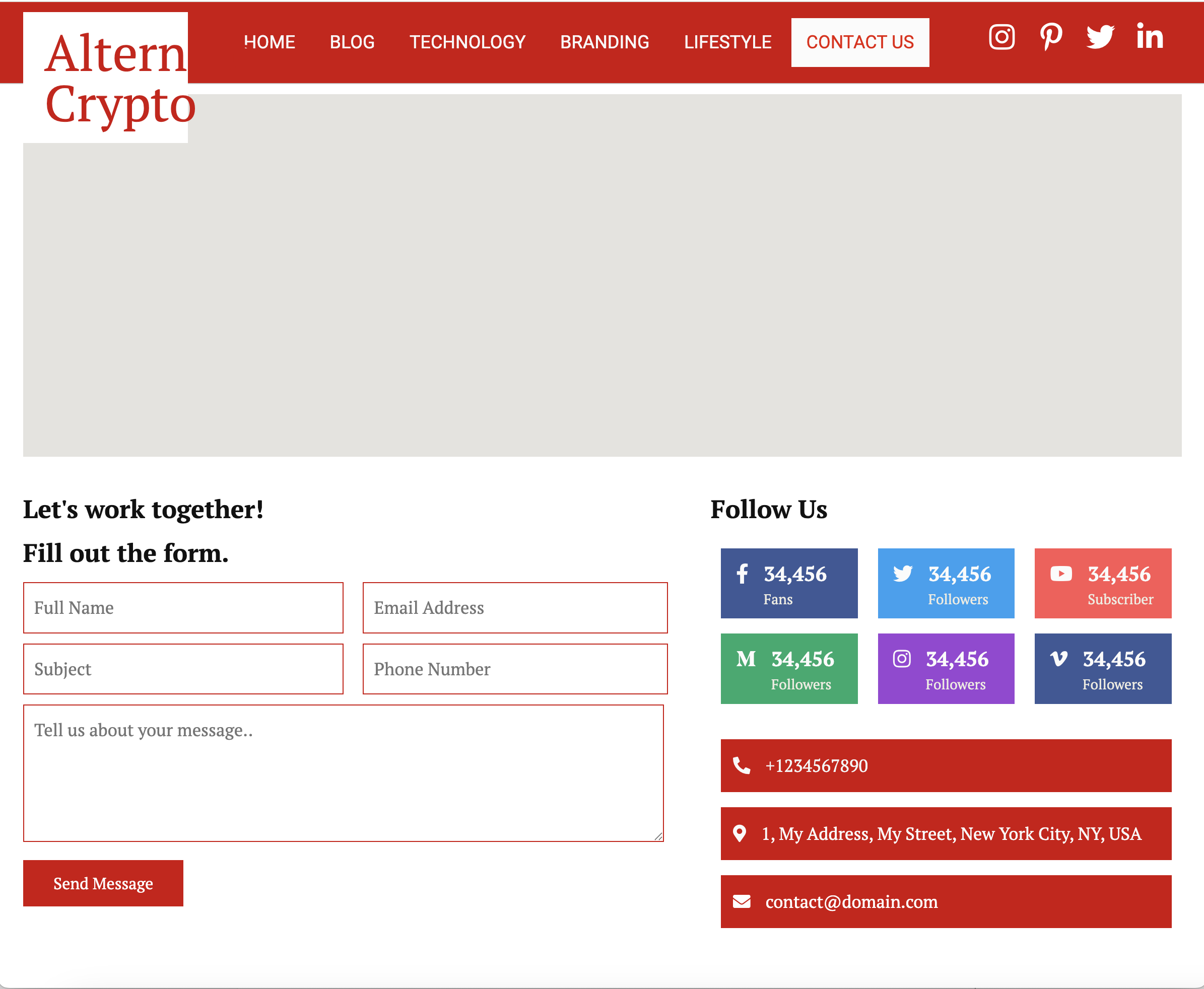Screen dimensions: 1204x989
Task: Go to the HOME menu item
Action: (x=270, y=42)
